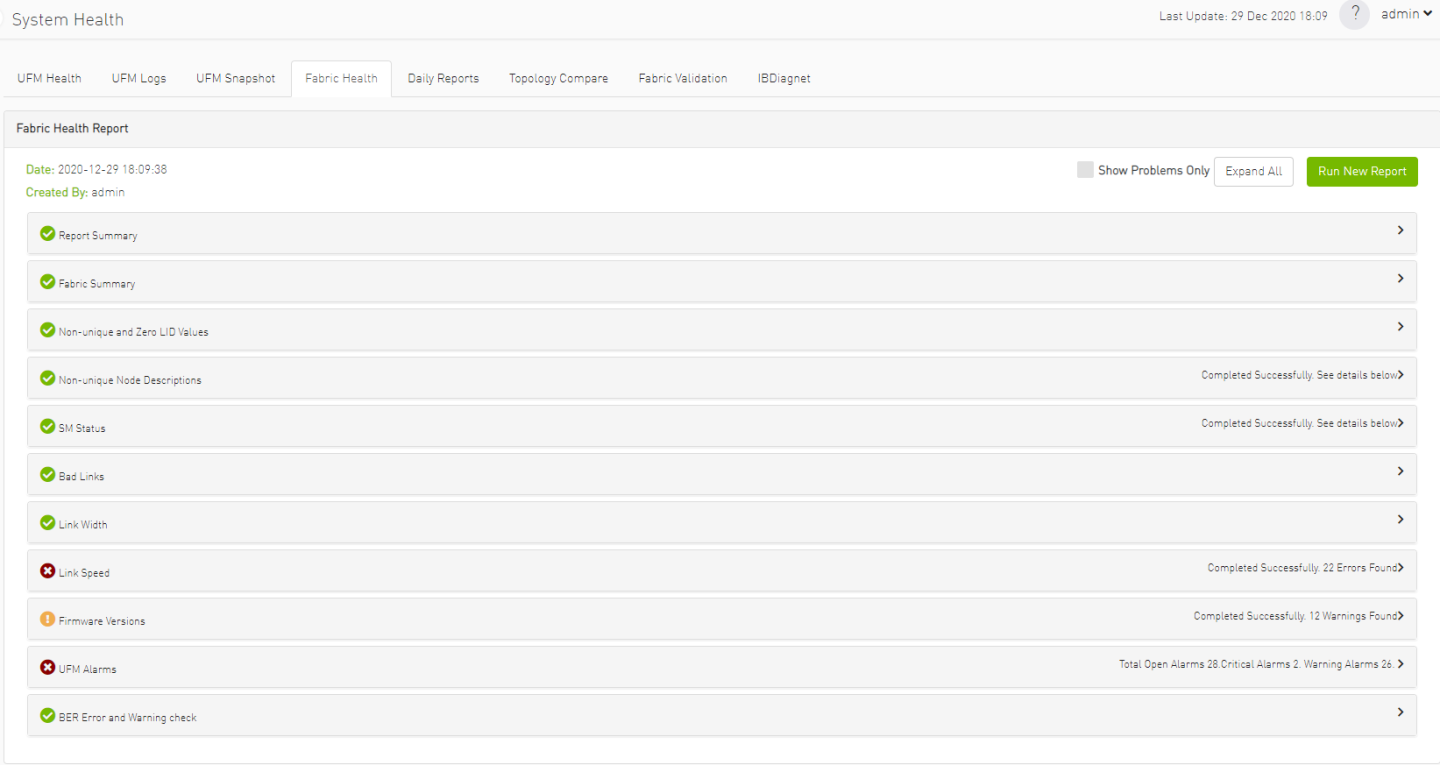This screenshot has height=765, width=1440.
Task: Click the red error icon beside Link Speed
Action: (47, 571)
